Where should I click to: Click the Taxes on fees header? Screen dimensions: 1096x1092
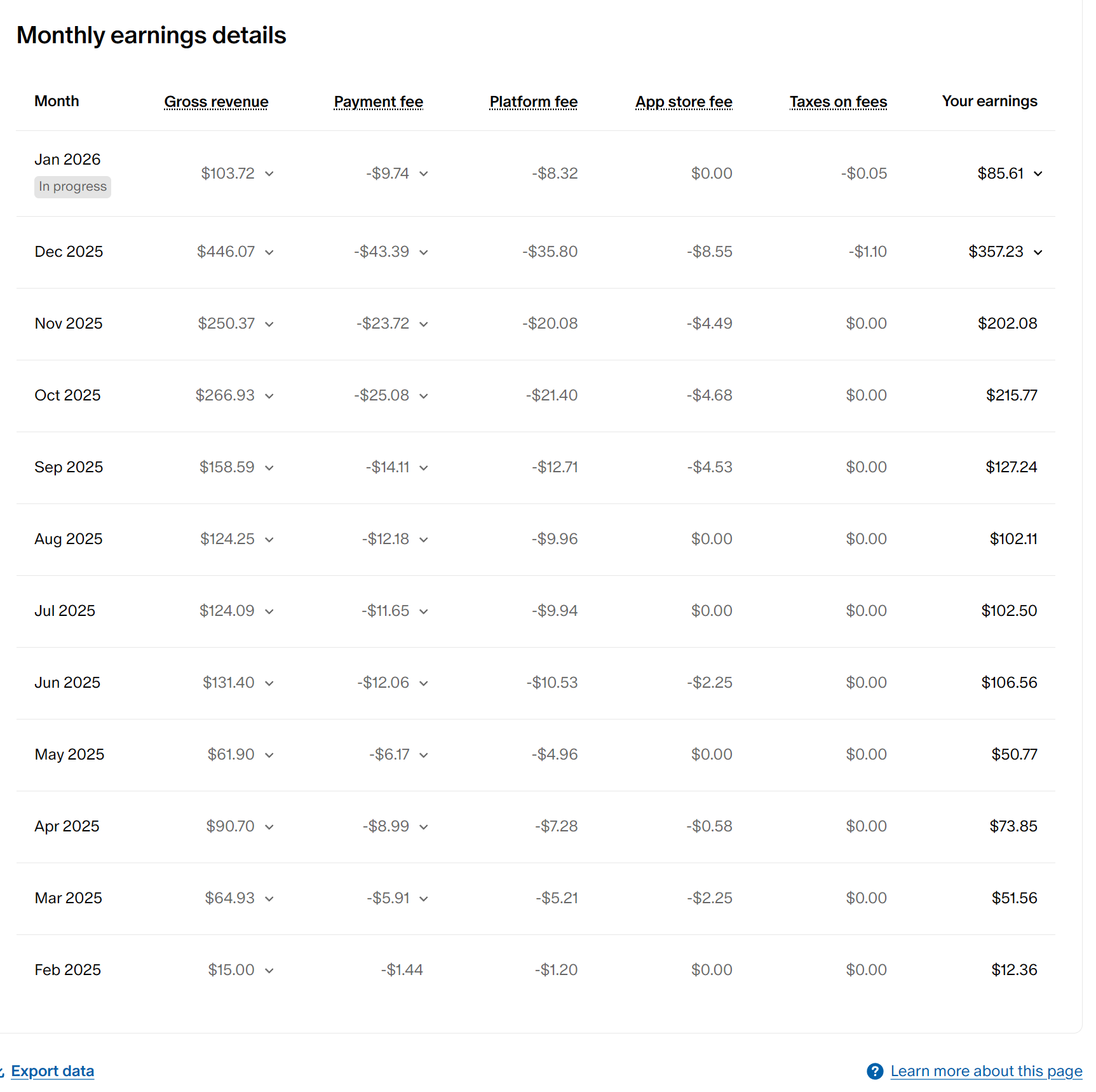click(x=838, y=102)
